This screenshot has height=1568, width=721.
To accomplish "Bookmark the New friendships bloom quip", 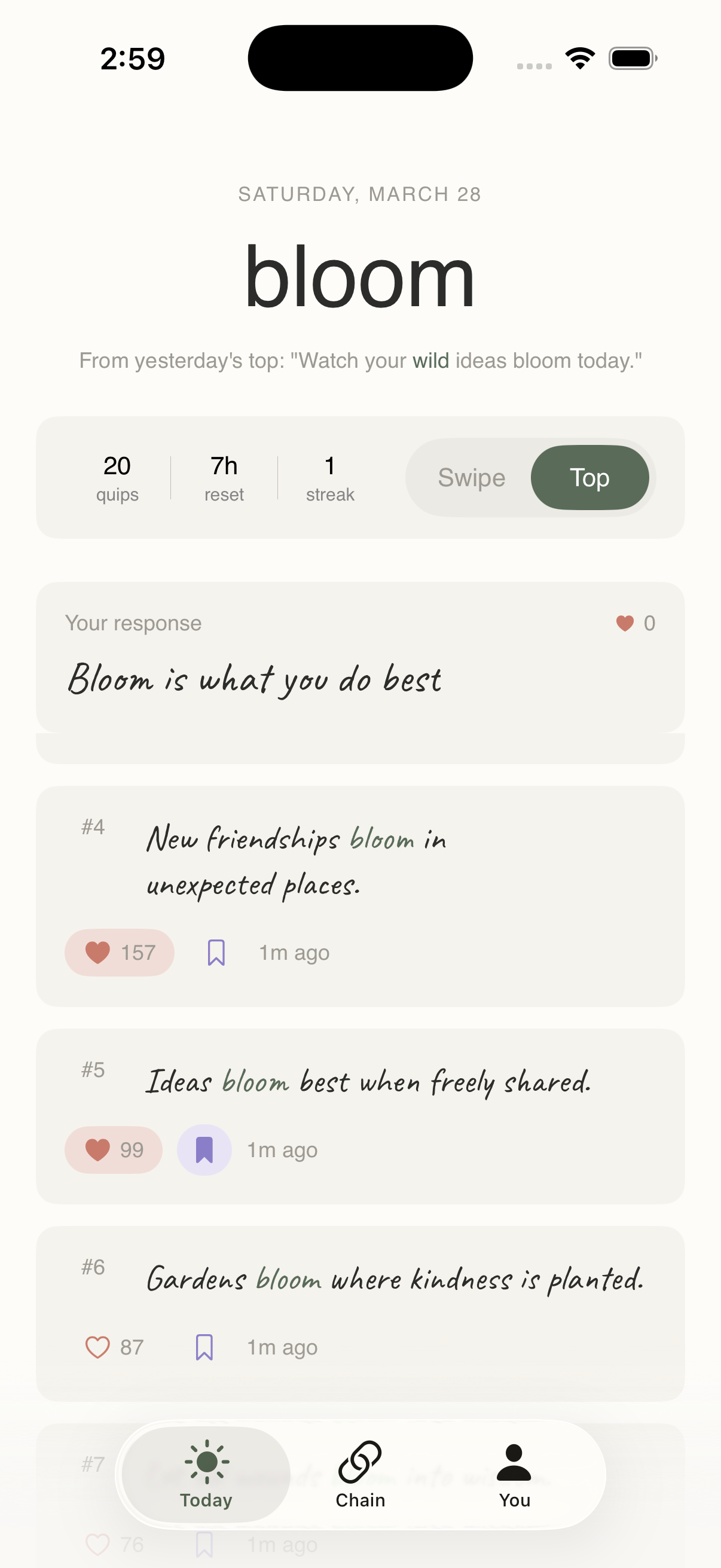I will click(x=216, y=953).
